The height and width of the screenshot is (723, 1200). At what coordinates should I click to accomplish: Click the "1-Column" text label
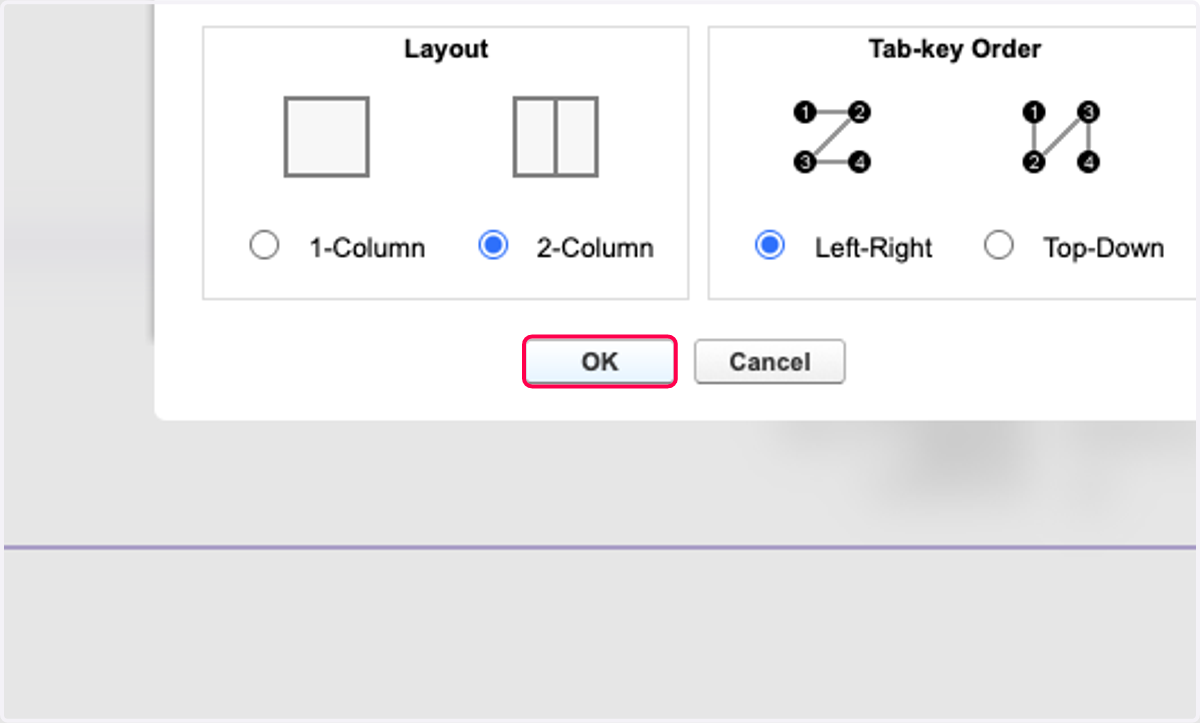pyautogui.click(x=367, y=248)
